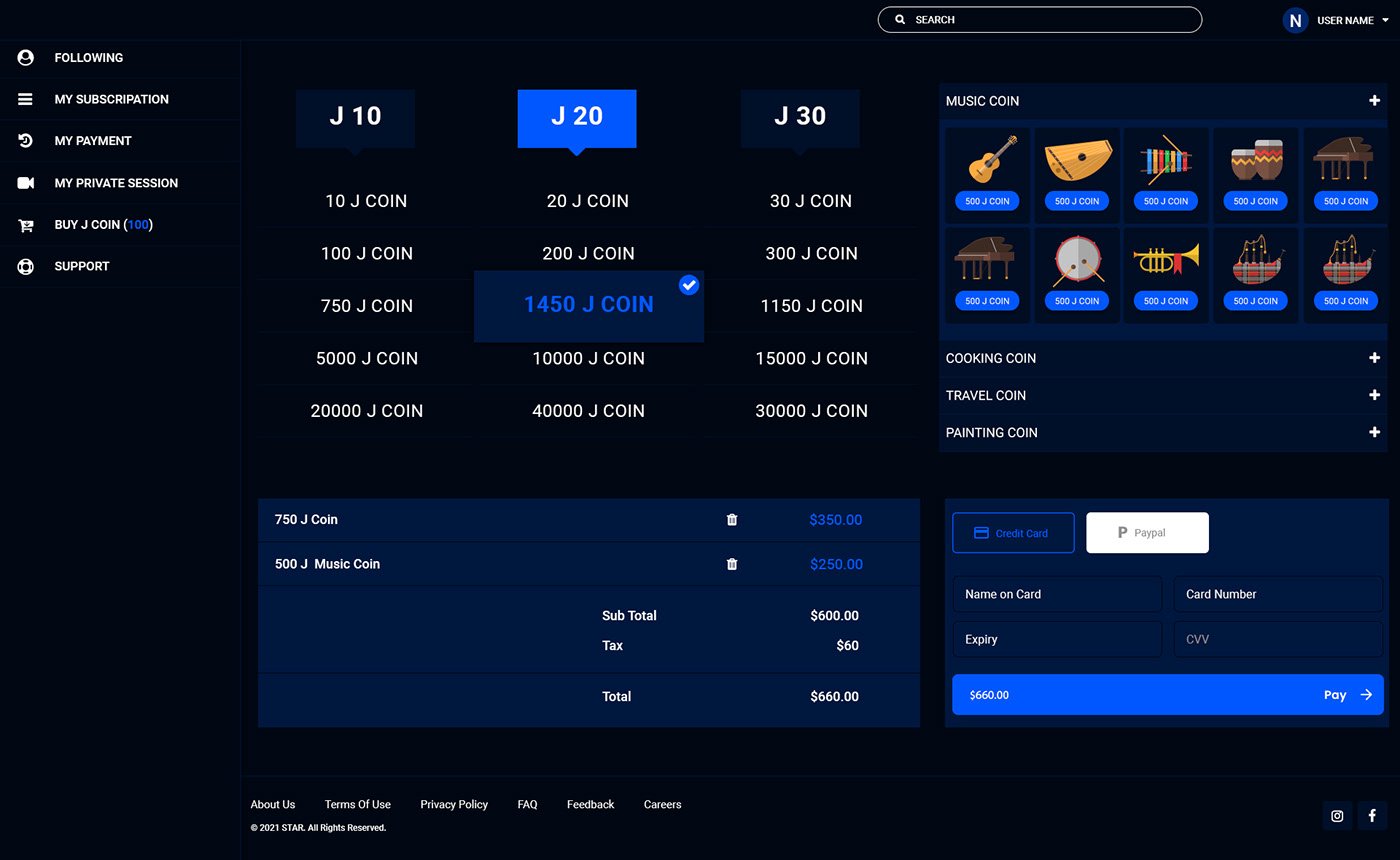Pick the snare drum music coin icon
Viewport: 1400px width, 860px height.
pyautogui.click(x=1077, y=260)
